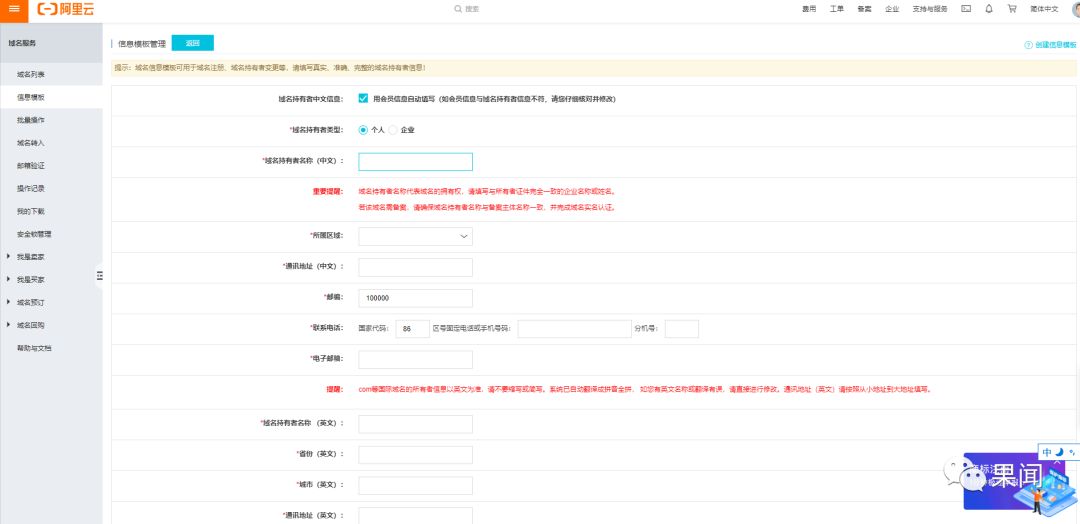Click the 省份（英文） input field
This screenshot has height=524, width=1080.
coord(415,455)
